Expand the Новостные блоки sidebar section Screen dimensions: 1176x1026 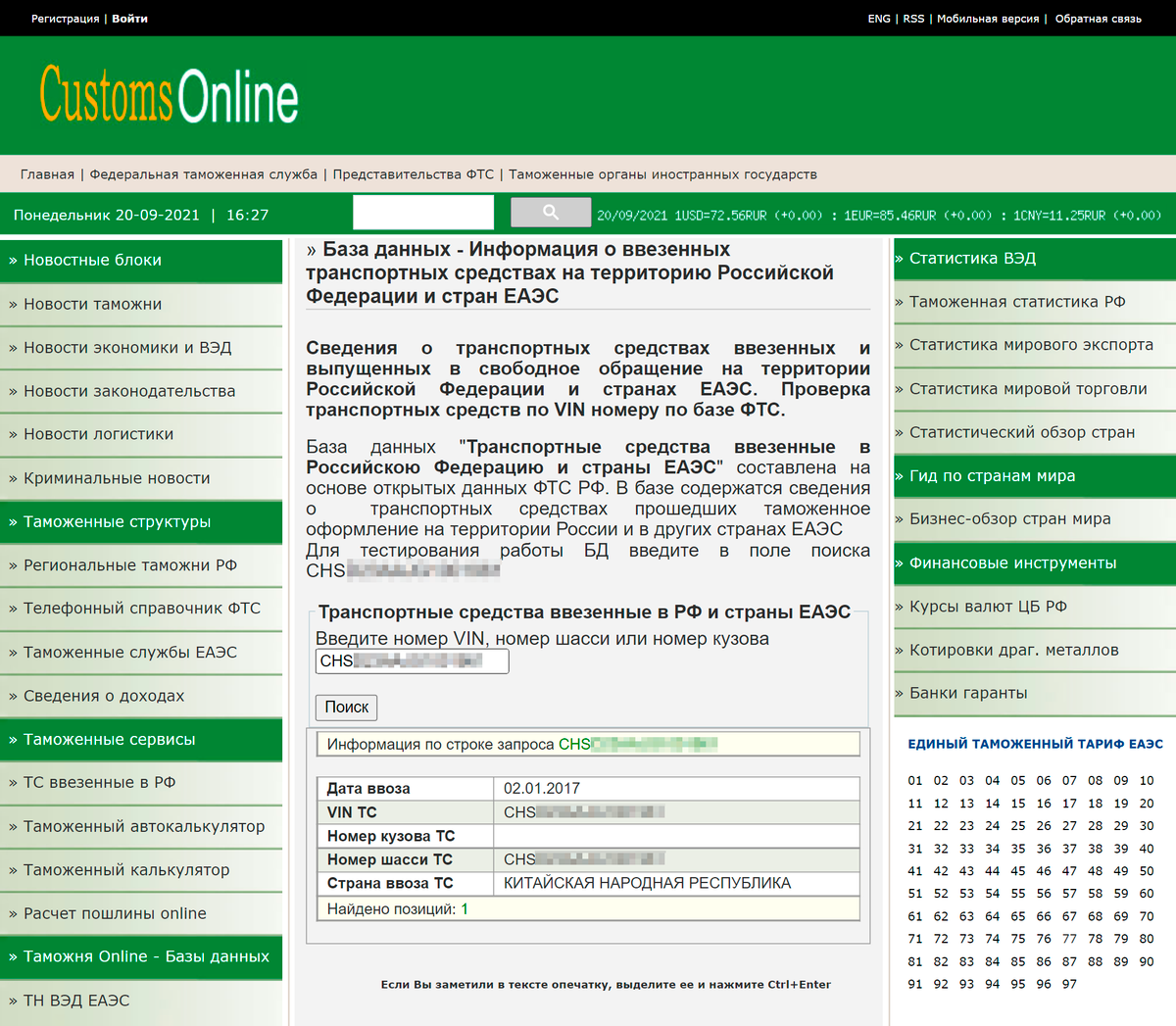tap(92, 261)
